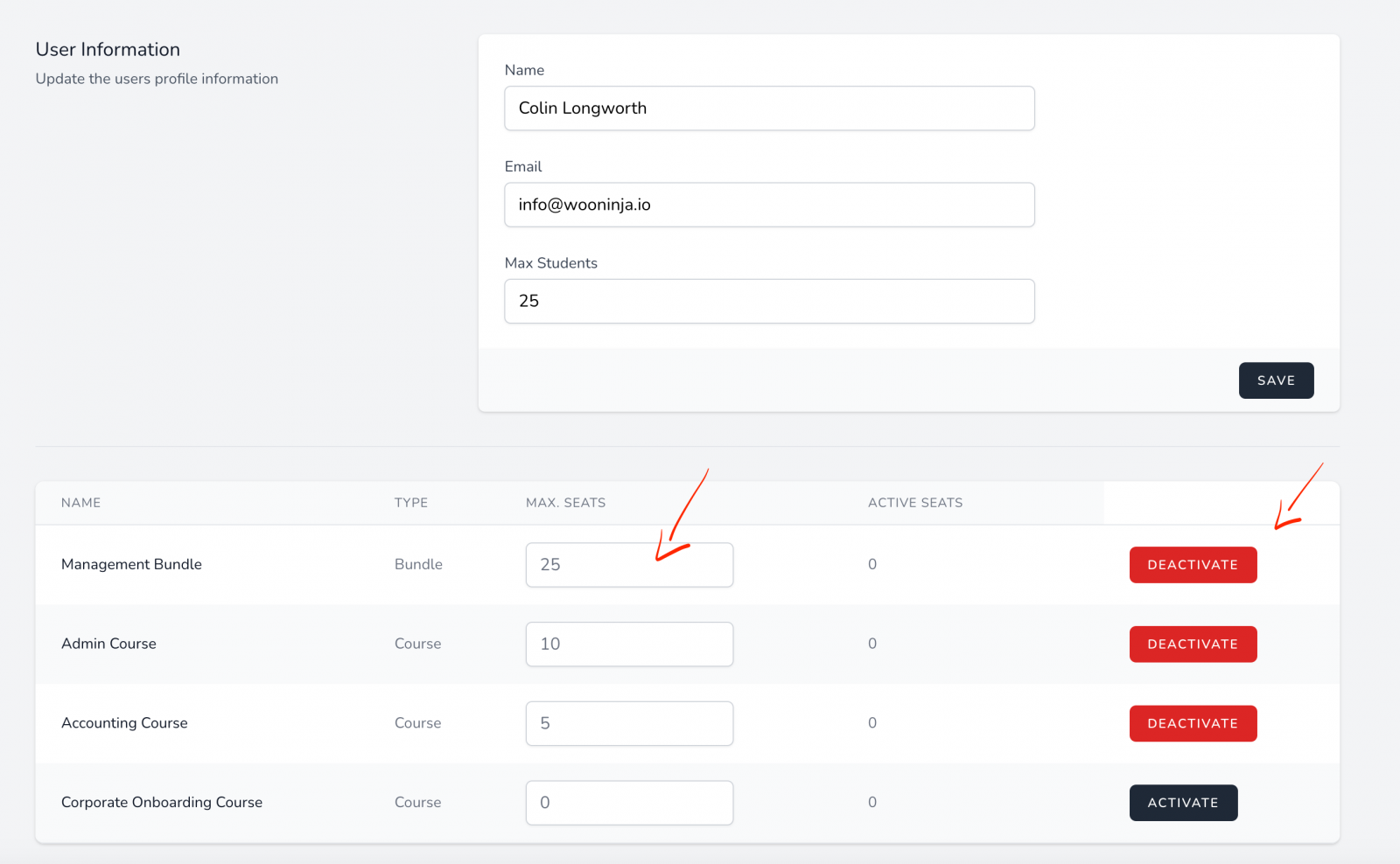Click 'Update the users profile information' text
Viewport: 1400px width, 864px height.
point(157,79)
